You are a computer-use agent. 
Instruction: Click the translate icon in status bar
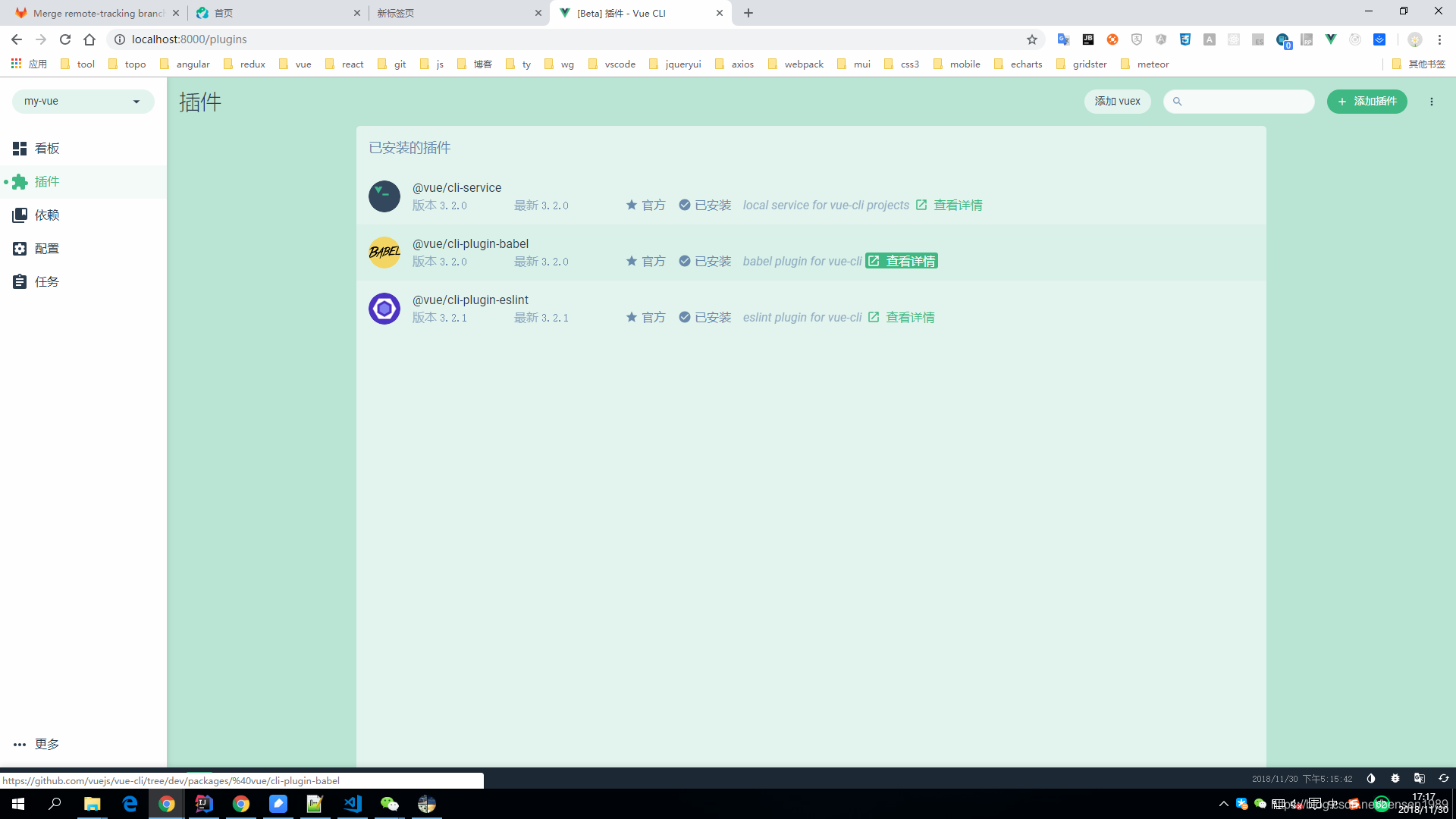pyautogui.click(x=1420, y=779)
